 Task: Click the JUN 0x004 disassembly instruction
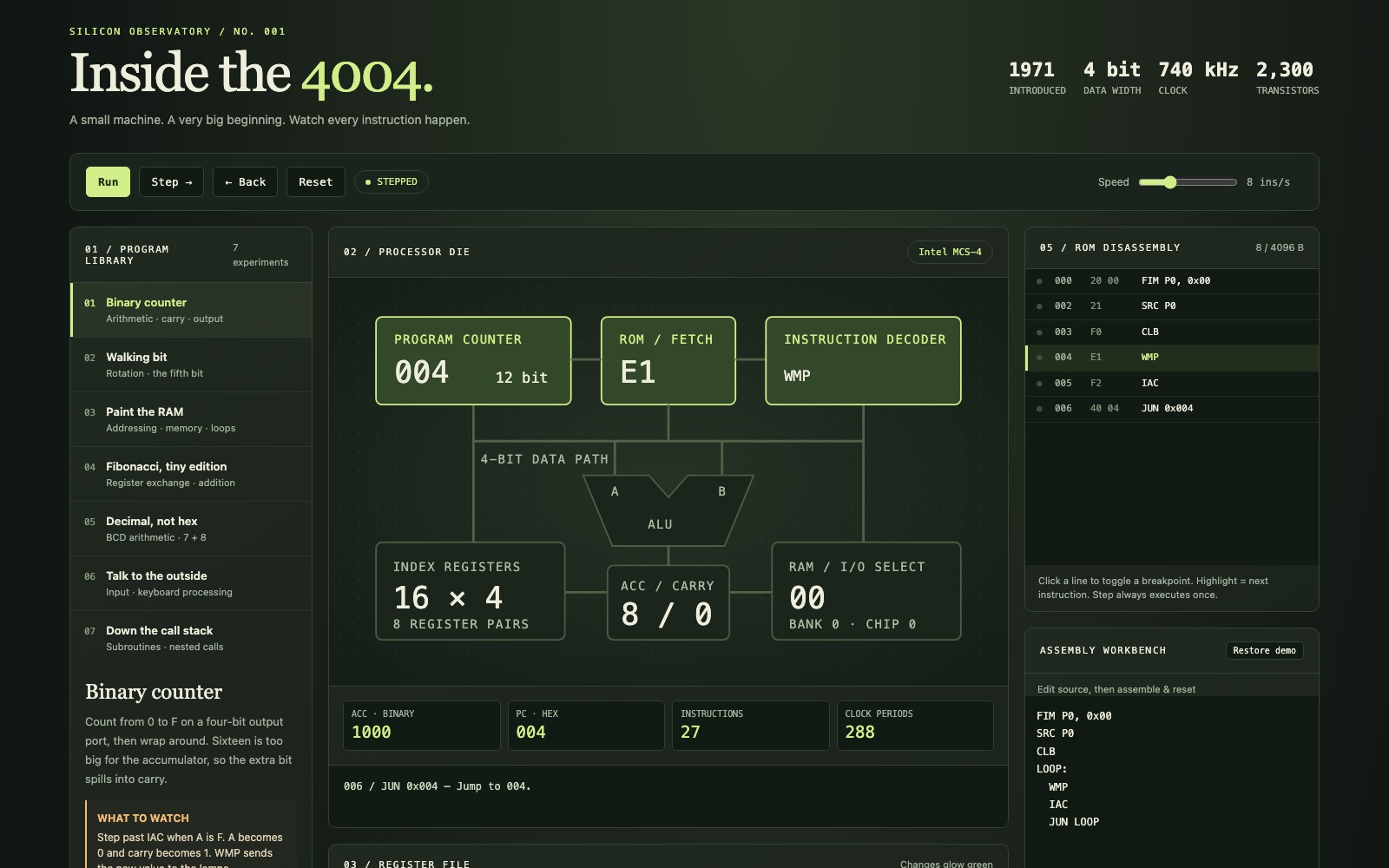point(1167,409)
